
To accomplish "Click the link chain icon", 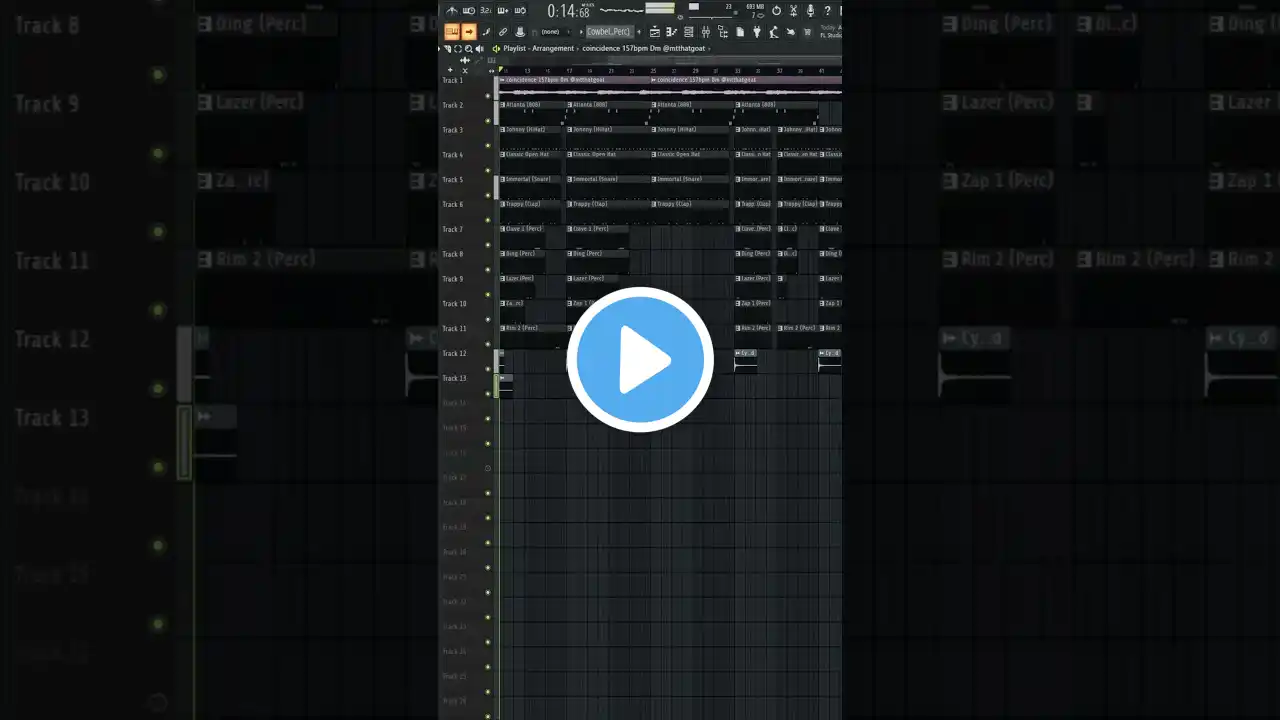I will [x=503, y=32].
